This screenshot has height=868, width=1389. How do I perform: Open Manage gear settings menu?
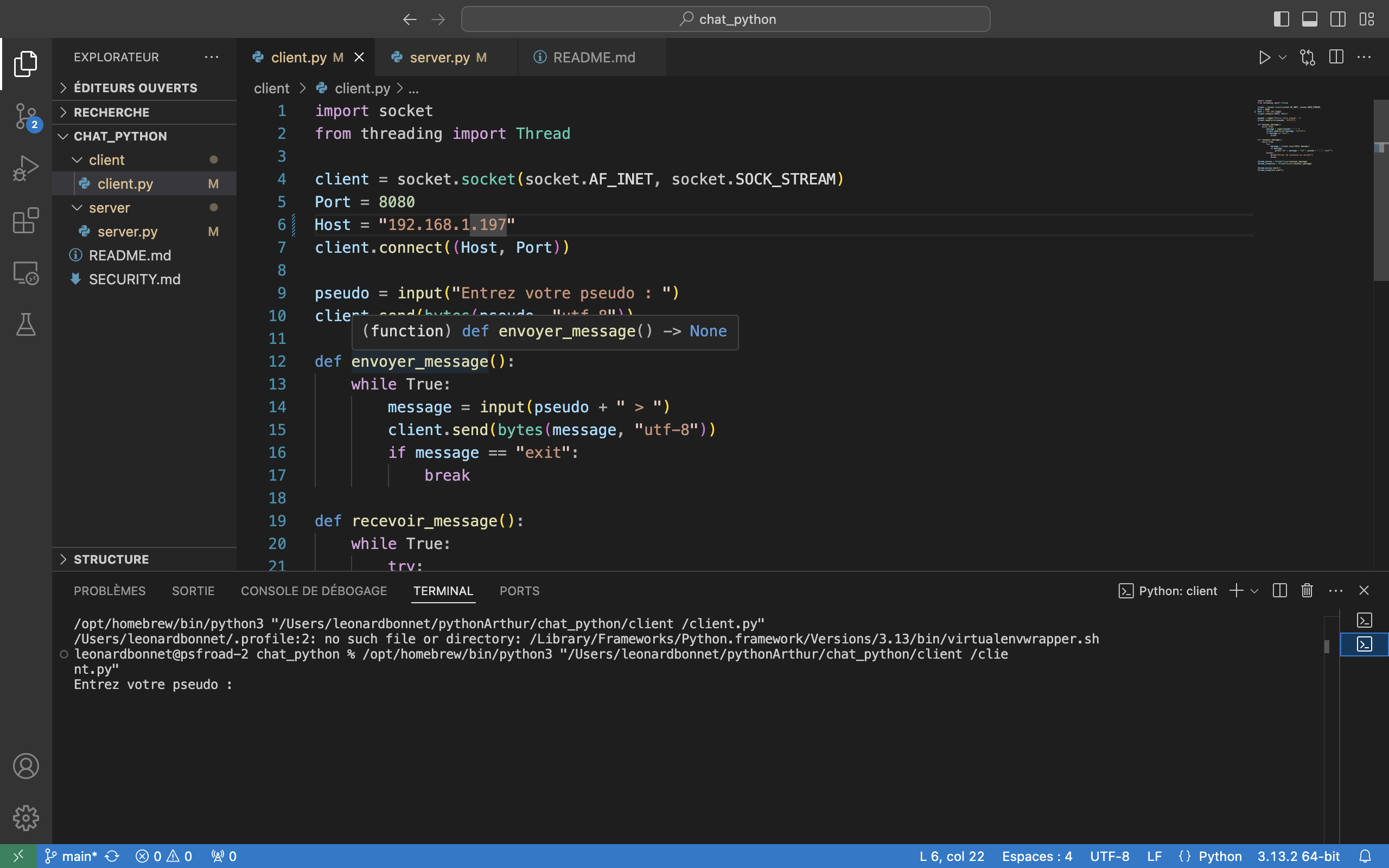click(x=26, y=818)
